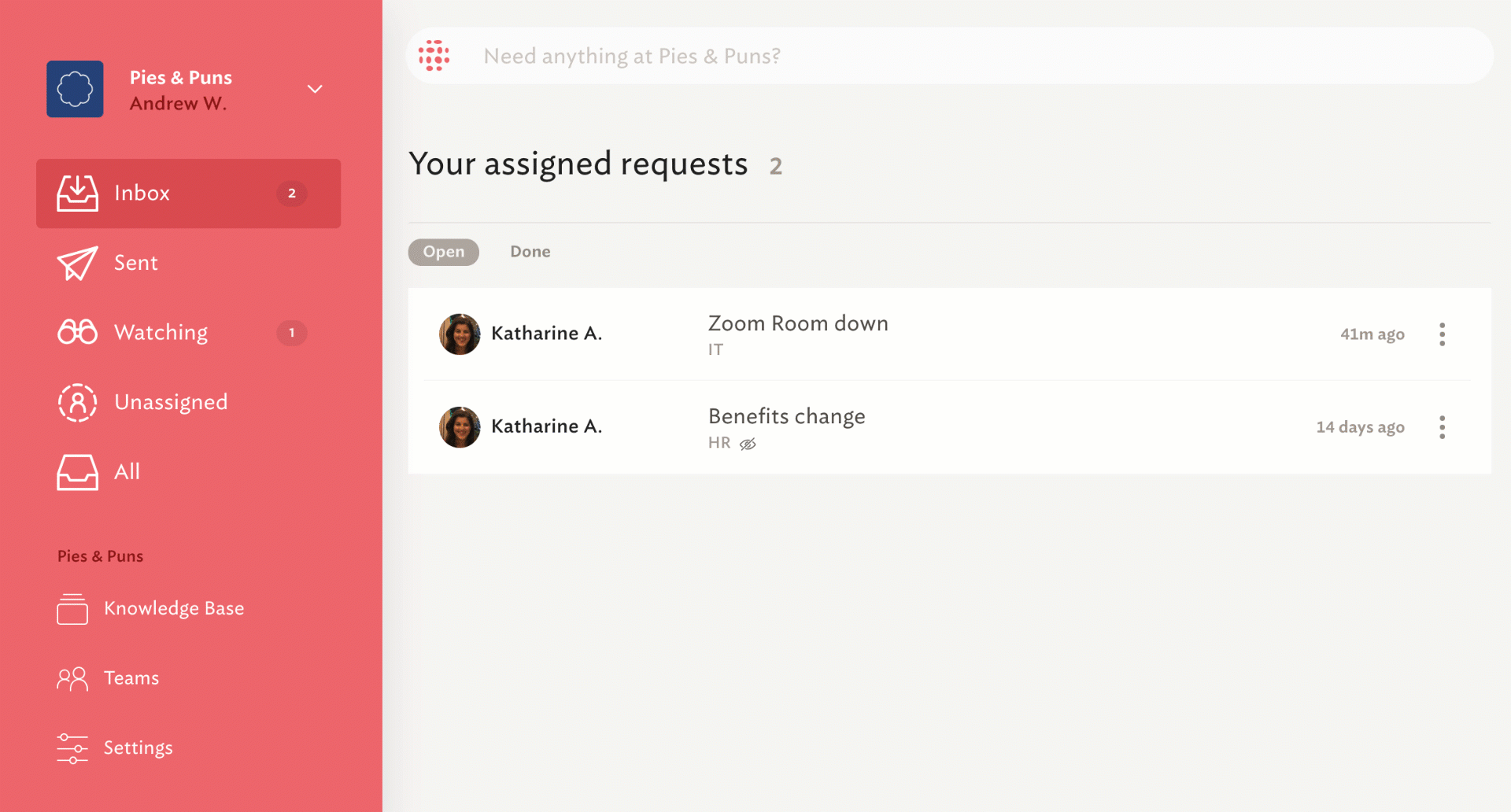
Task: Click the 'Your assigned requests' heading
Action: 578,164
